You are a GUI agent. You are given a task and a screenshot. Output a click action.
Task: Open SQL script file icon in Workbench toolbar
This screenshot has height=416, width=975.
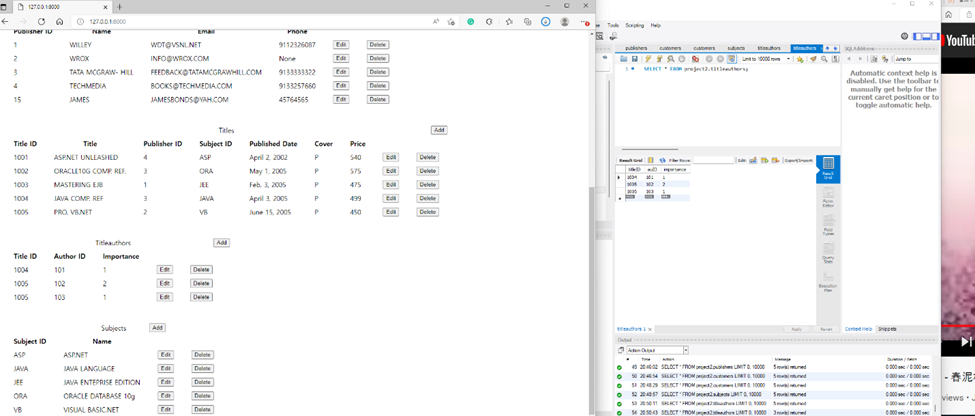[x=624, y=59]
